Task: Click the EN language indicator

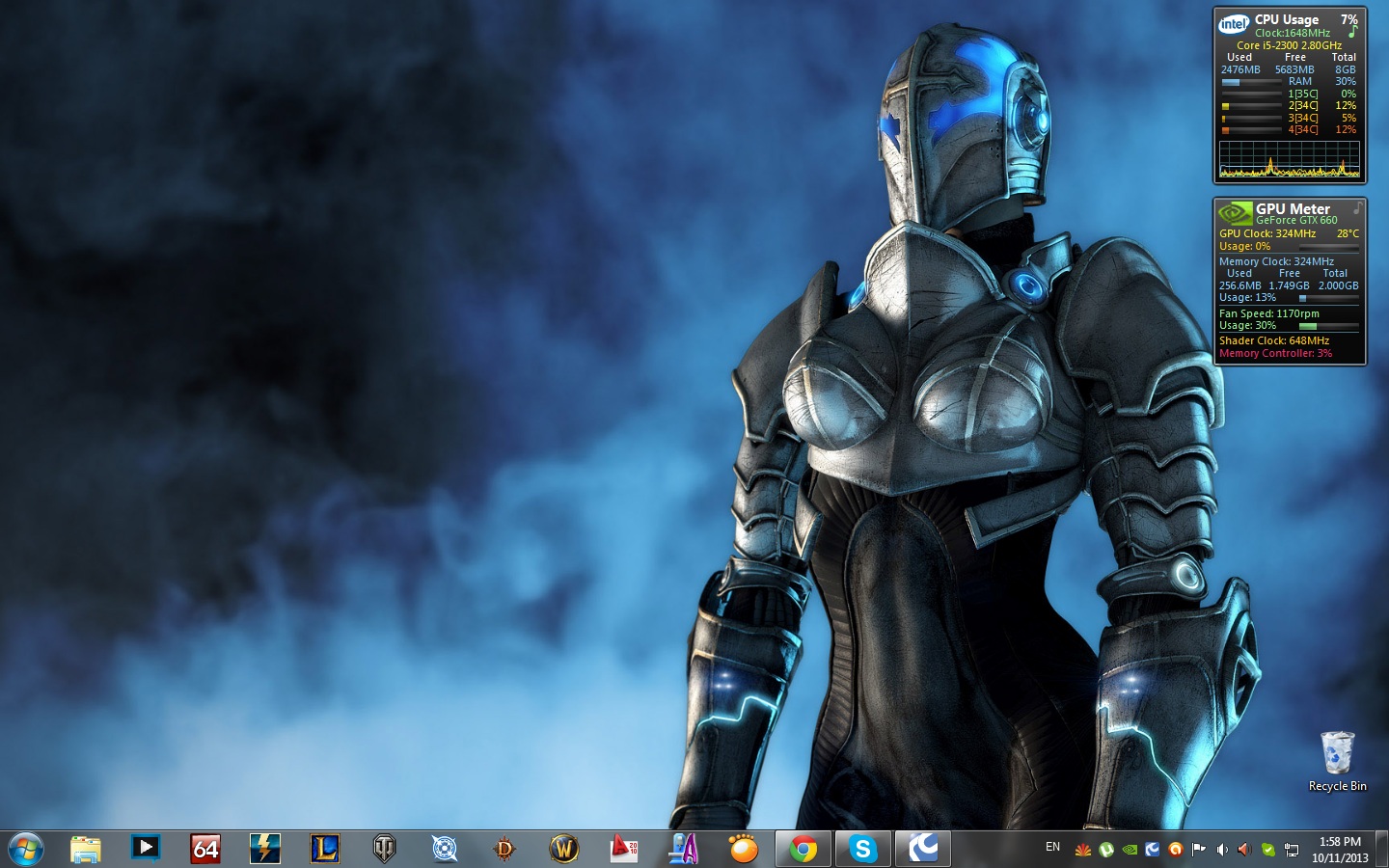Action: click(x=1052, y=847)
